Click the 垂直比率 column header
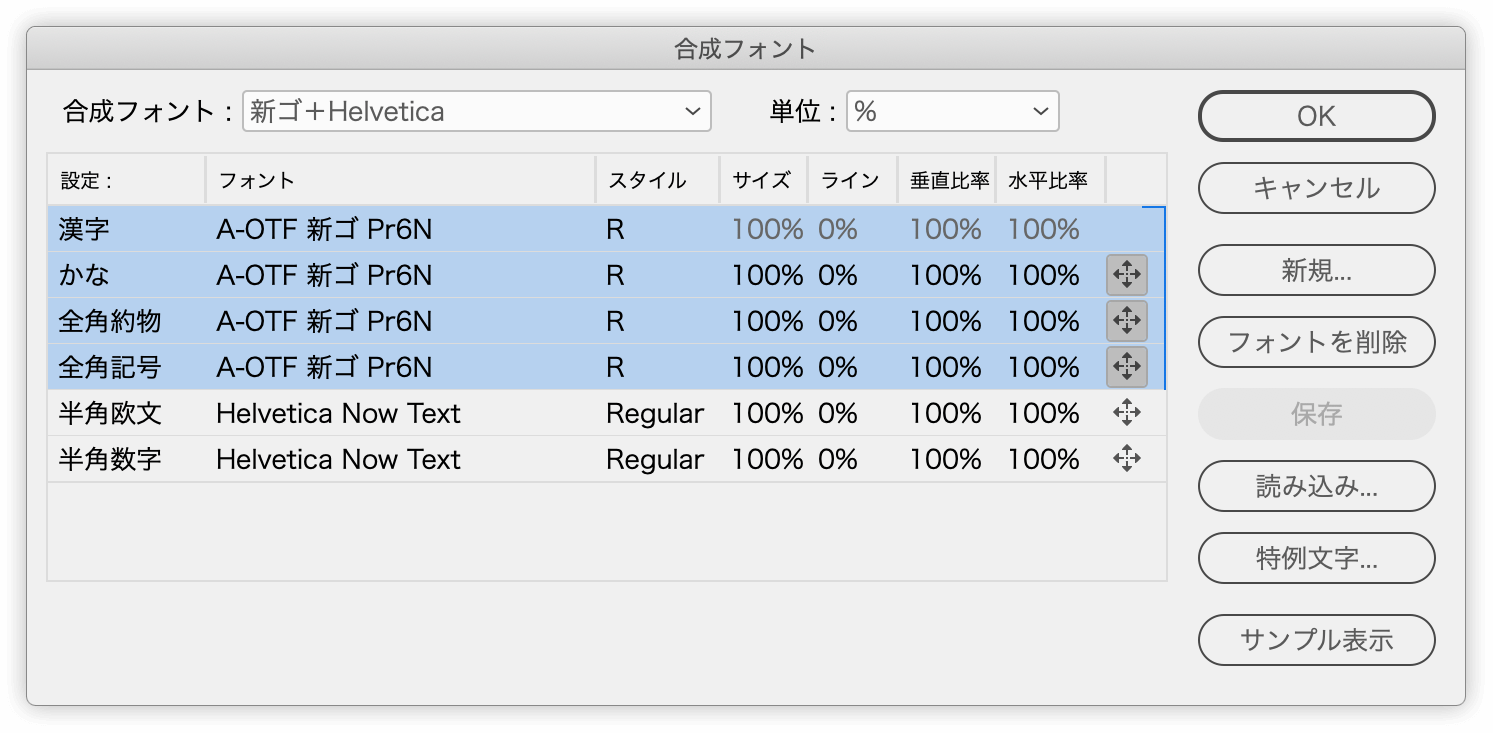Viewport: 1493px width, 733px height. (x=947, y=180)
